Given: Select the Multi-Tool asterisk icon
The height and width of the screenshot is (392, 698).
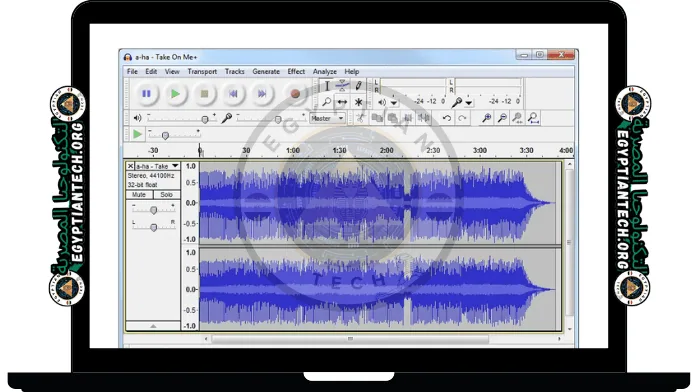Looking at the screenshot, I should click(358, 102).
